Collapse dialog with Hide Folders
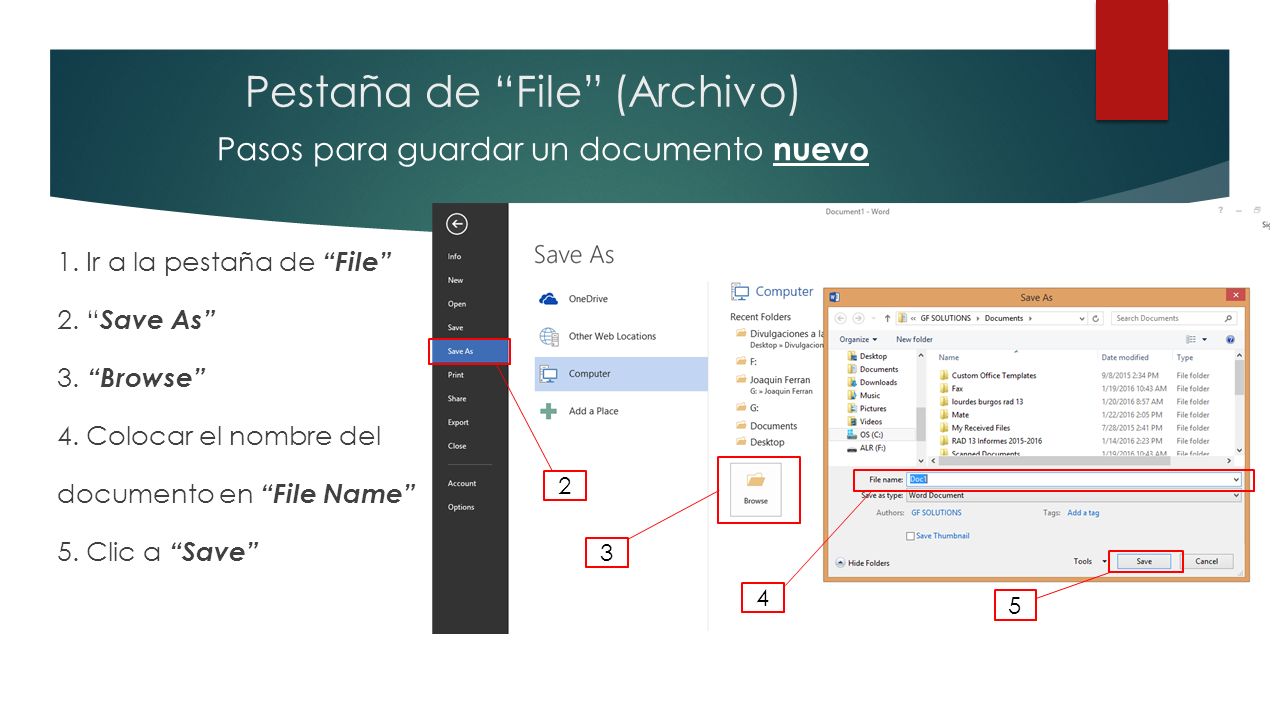 [862, 563]
